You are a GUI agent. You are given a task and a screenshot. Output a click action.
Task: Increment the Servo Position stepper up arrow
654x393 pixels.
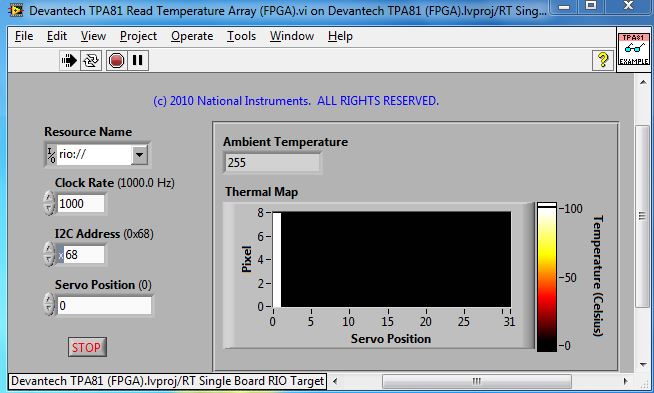point(49,299)
